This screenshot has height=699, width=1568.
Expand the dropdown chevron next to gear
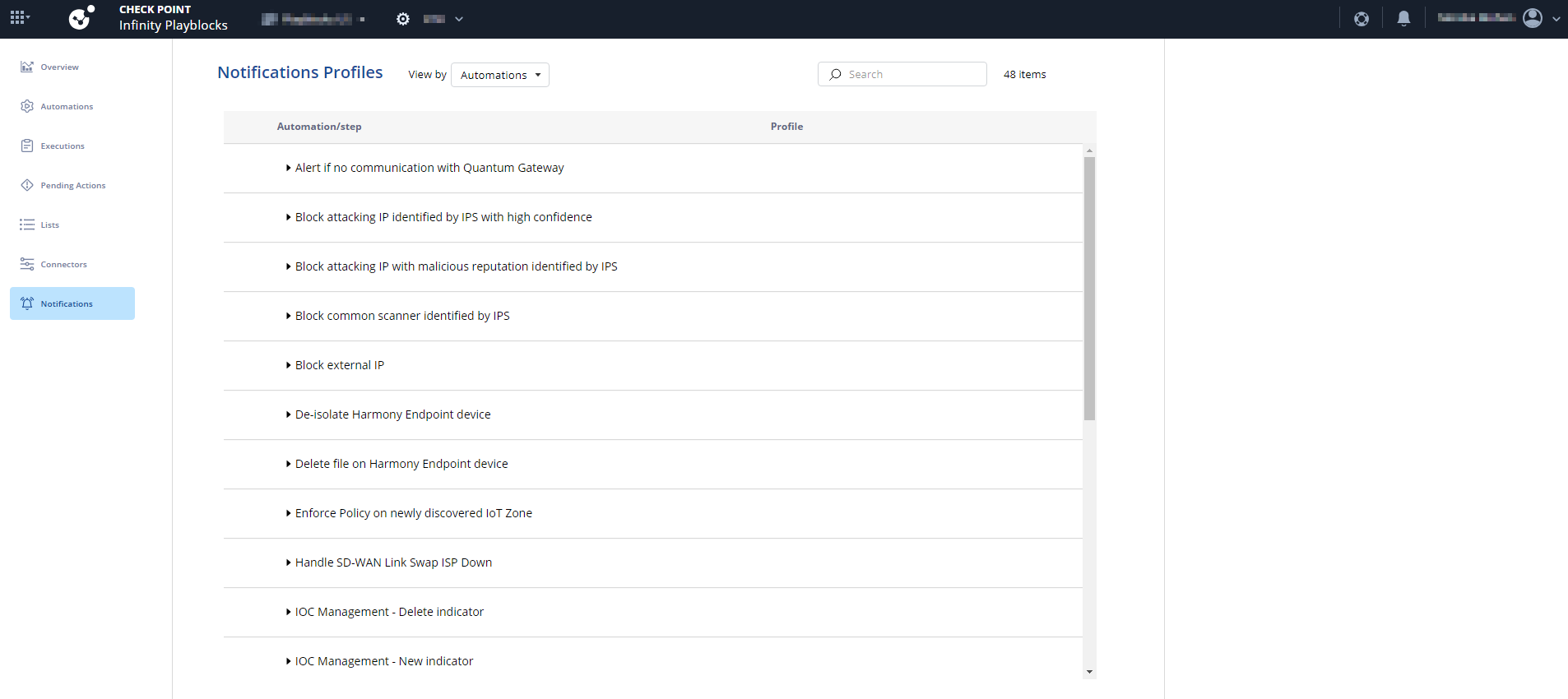pyautogui.click(x=459, y=19)
